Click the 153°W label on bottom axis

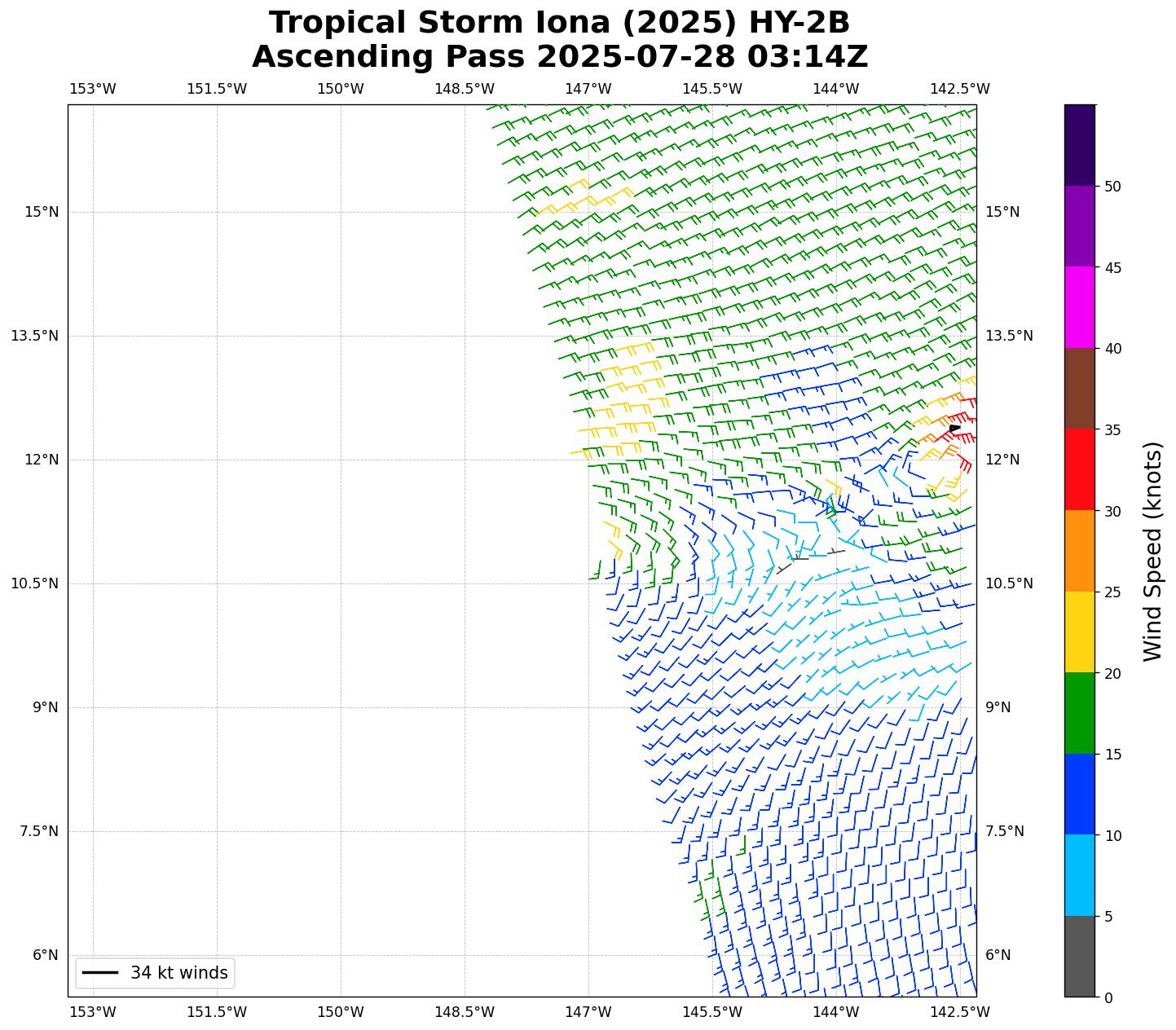click(92, 1012)
